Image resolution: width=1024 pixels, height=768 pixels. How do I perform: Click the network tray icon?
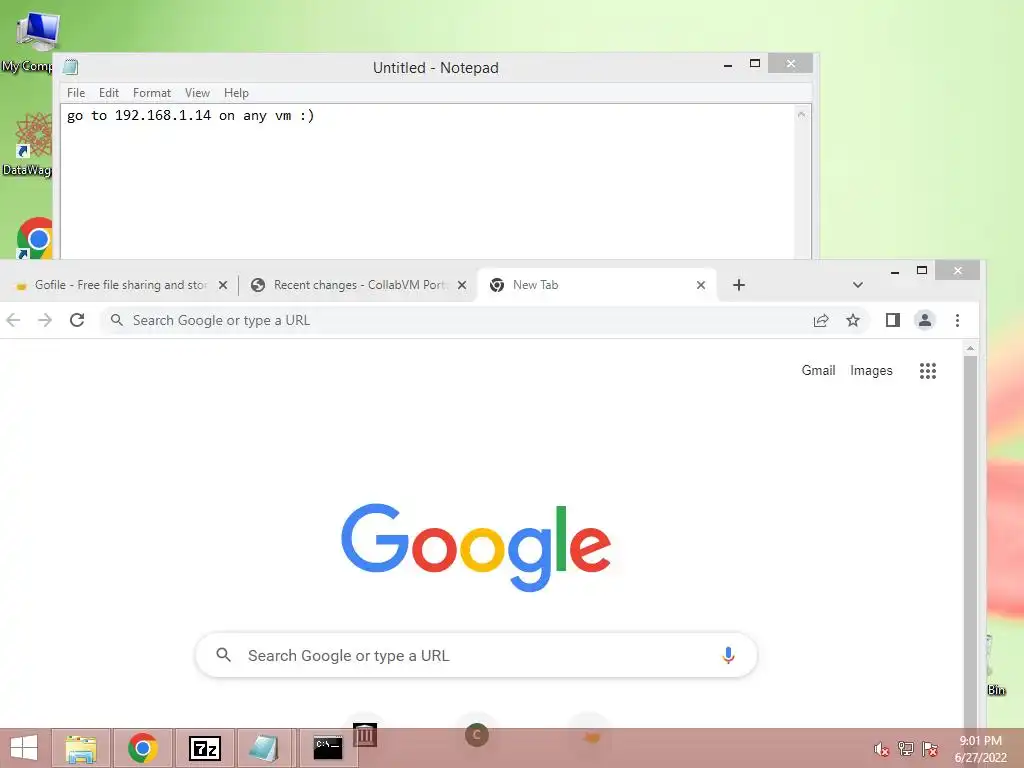[x=906, y=749]
